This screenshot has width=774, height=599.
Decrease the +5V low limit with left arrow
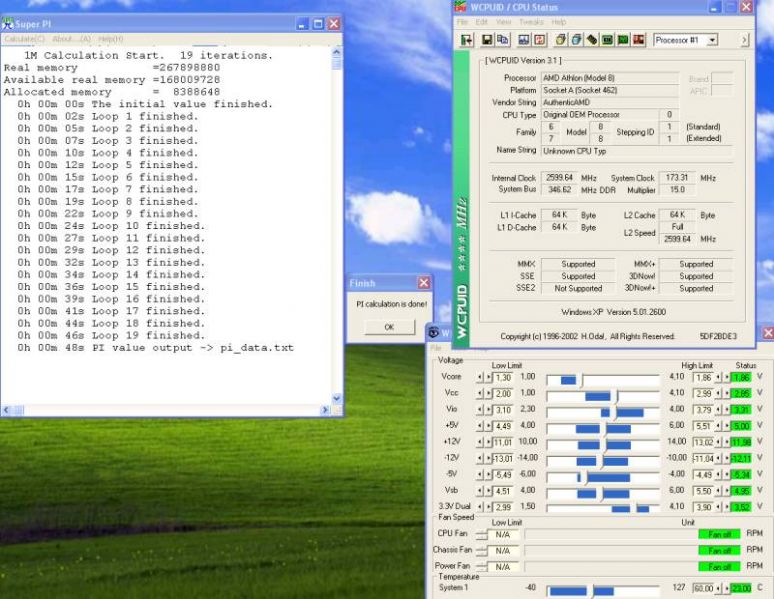(x=480, y=426)
